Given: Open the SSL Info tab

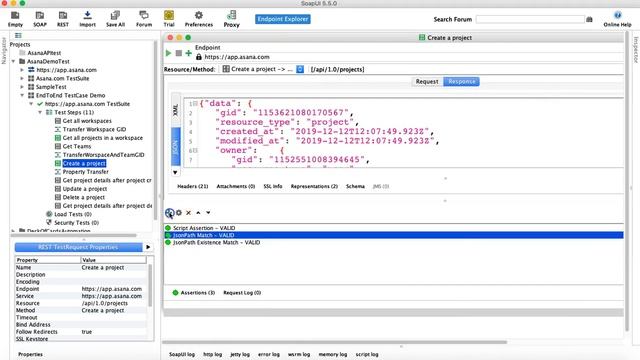Looking at the screenshot, I should point(273,186).
